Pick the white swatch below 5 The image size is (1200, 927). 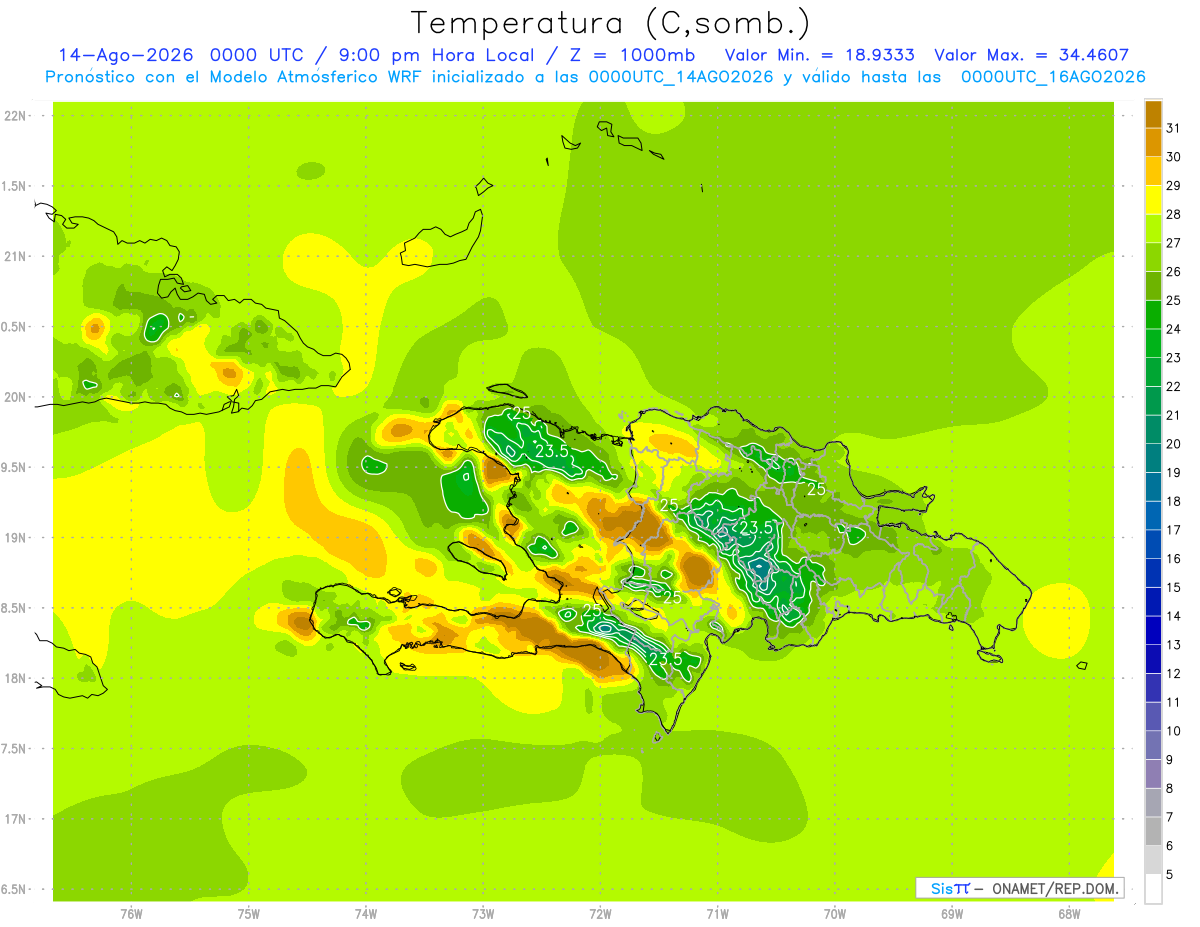click(1153, 889)
